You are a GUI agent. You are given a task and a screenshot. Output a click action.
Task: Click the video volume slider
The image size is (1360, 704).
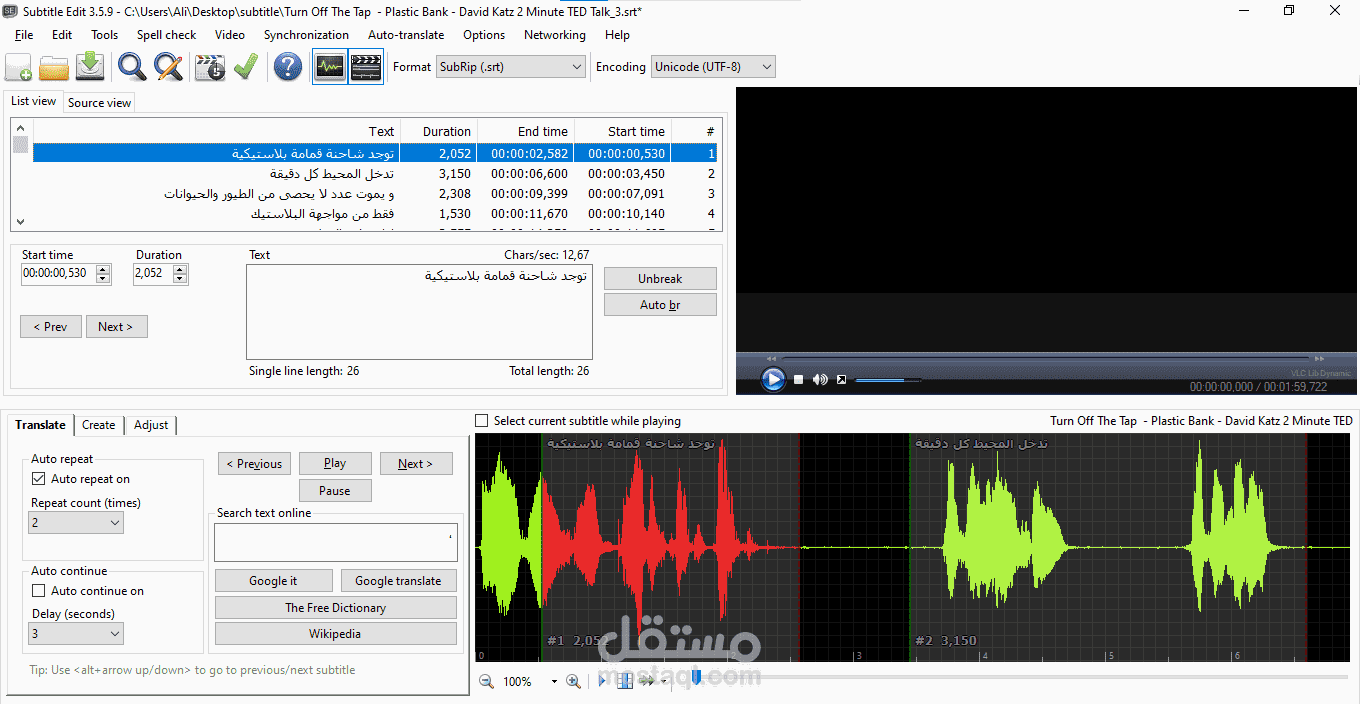tap(888, 380)
